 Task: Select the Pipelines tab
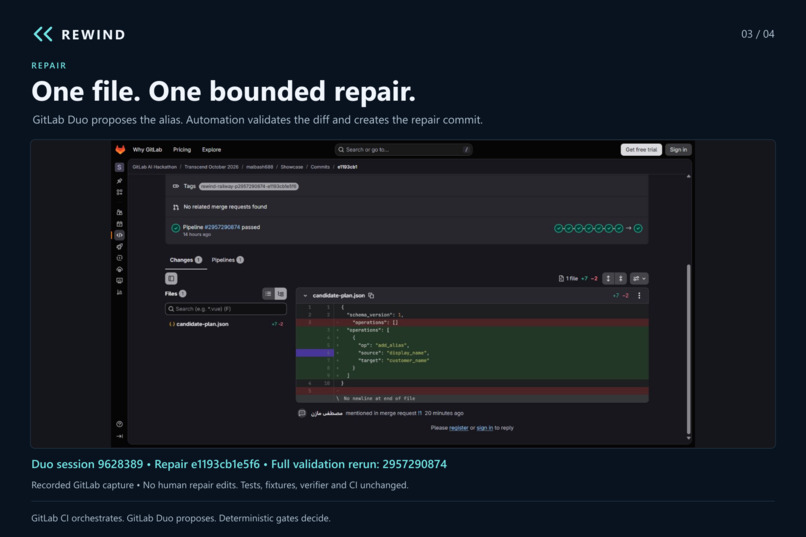[x=228, y=260]
